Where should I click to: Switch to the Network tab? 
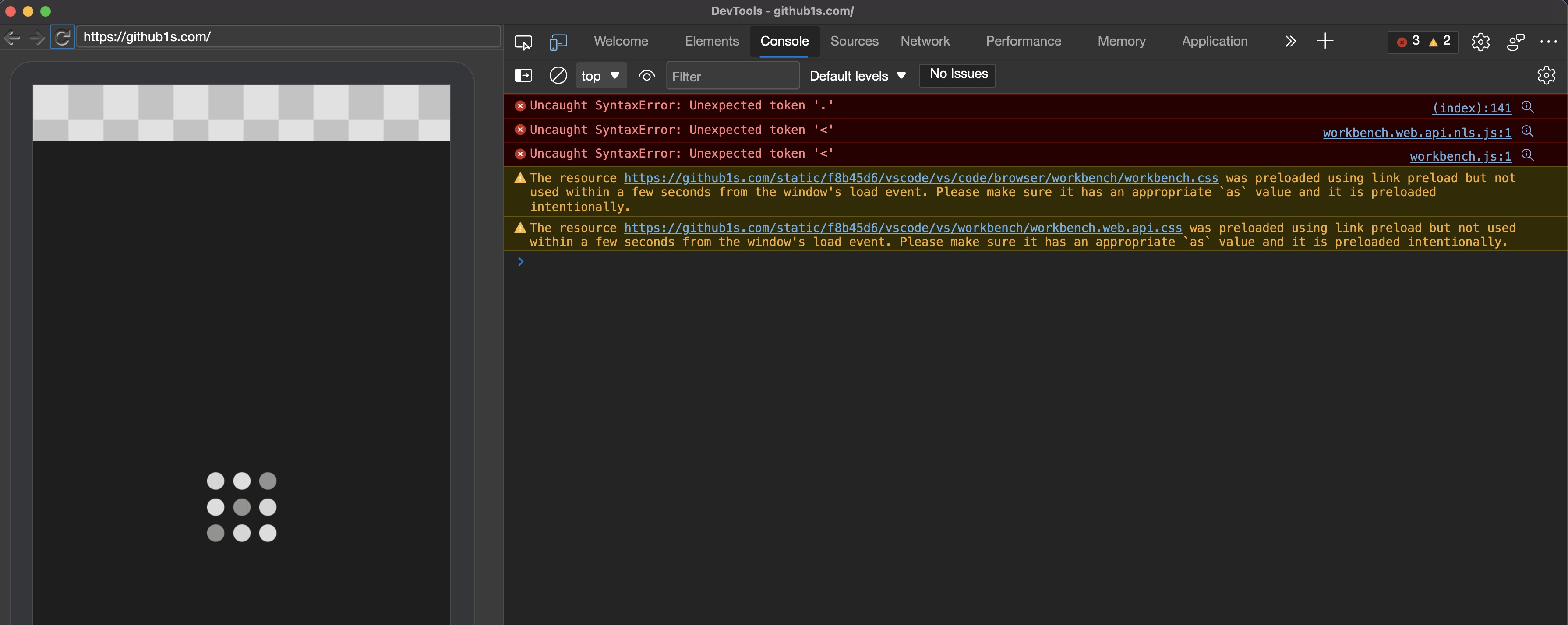(x=925, y=41)
